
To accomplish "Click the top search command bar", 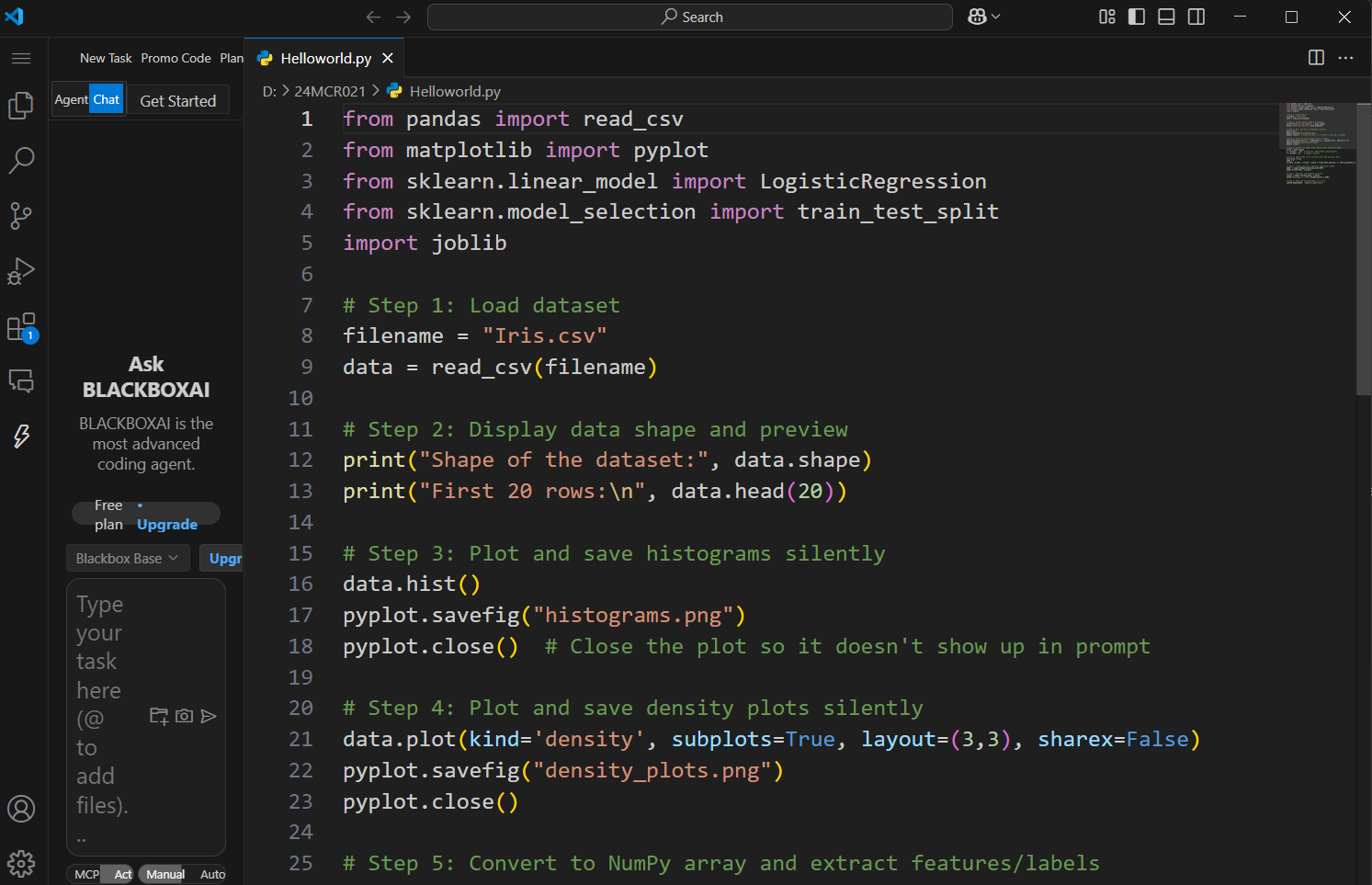I will [690, 17].
